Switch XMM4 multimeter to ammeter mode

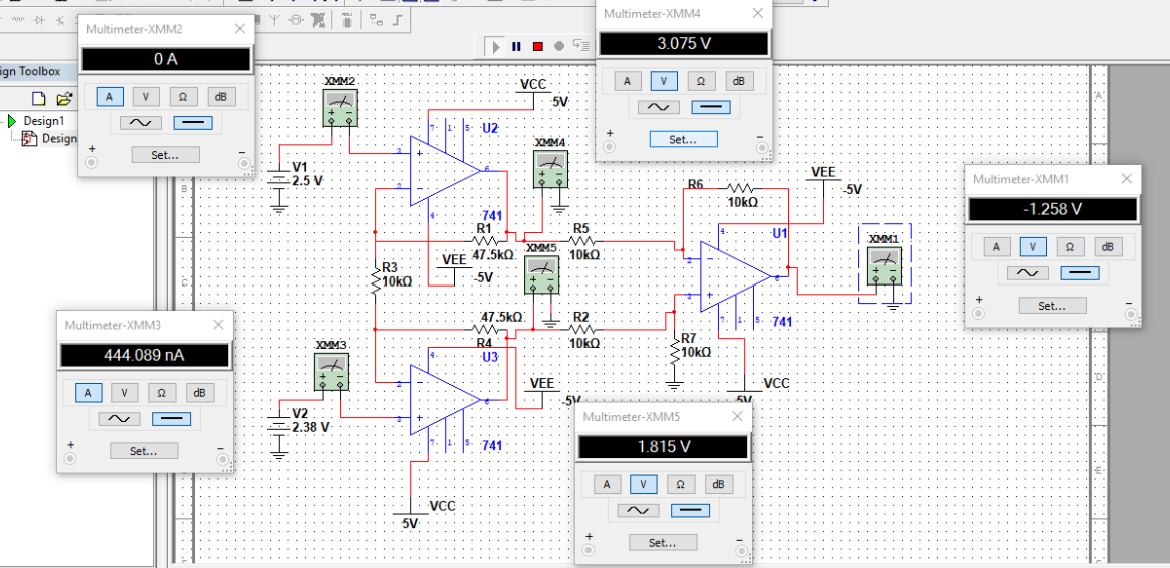628,81
